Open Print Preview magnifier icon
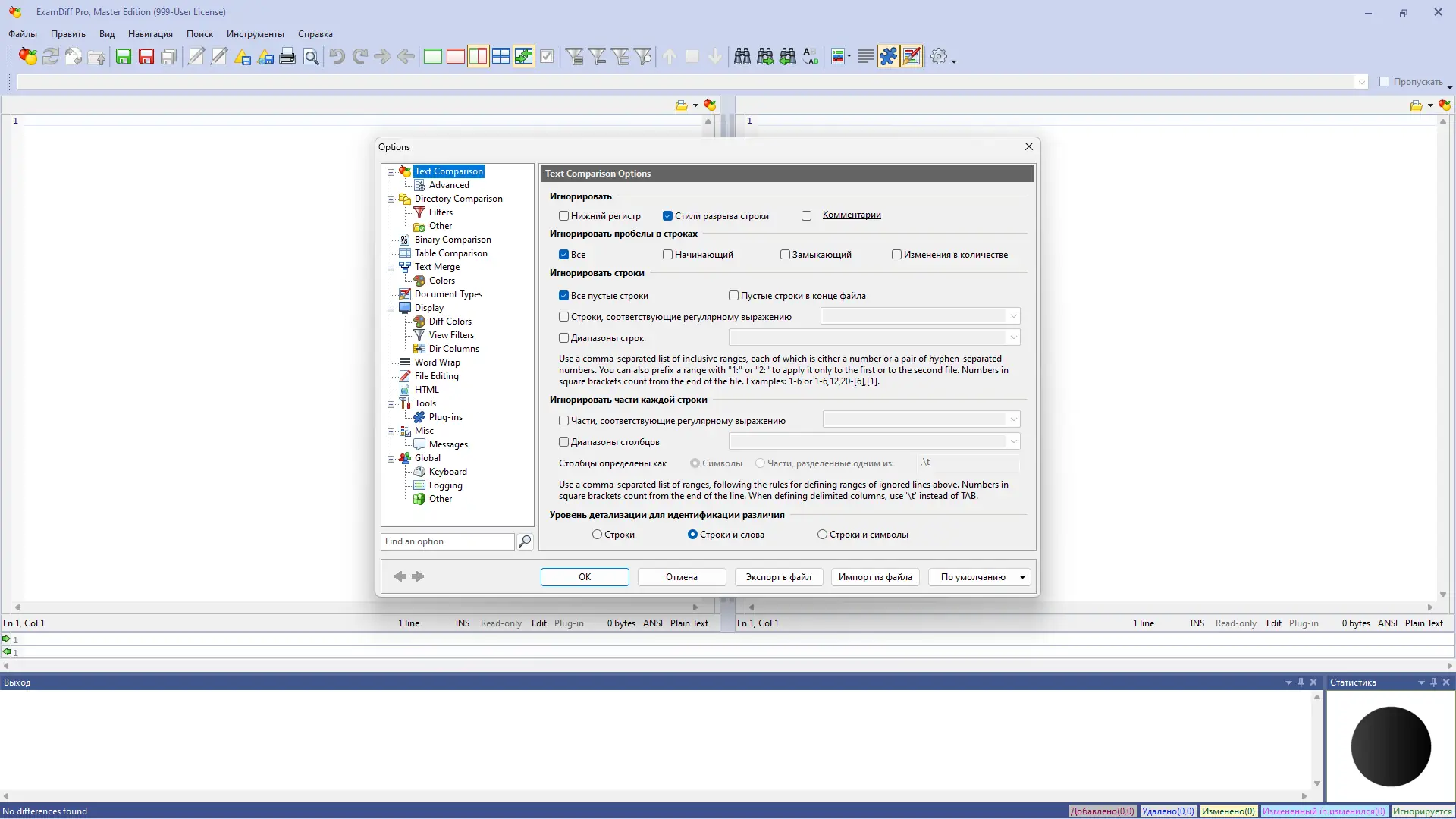Viewport: 1456px width, 819px height. click(311, 56)
